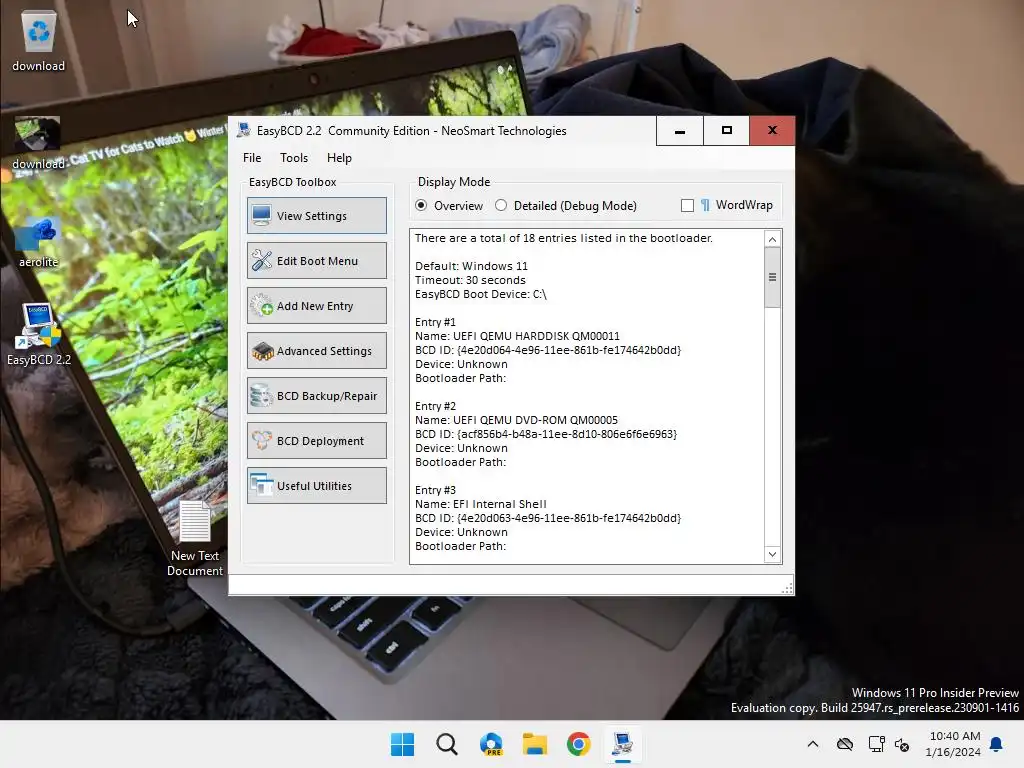Click the EasyBCD taskbar icon
The height and width of the screenshot is (768, 1024).
pyautogui.click(x=622, y=744)
